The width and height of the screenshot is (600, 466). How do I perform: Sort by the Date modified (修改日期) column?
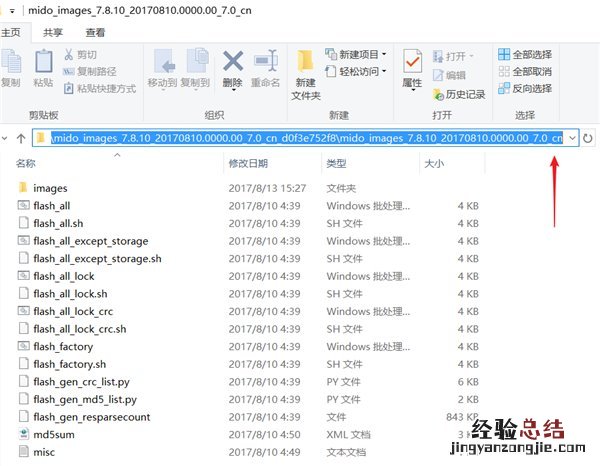[x=248, y=163]
